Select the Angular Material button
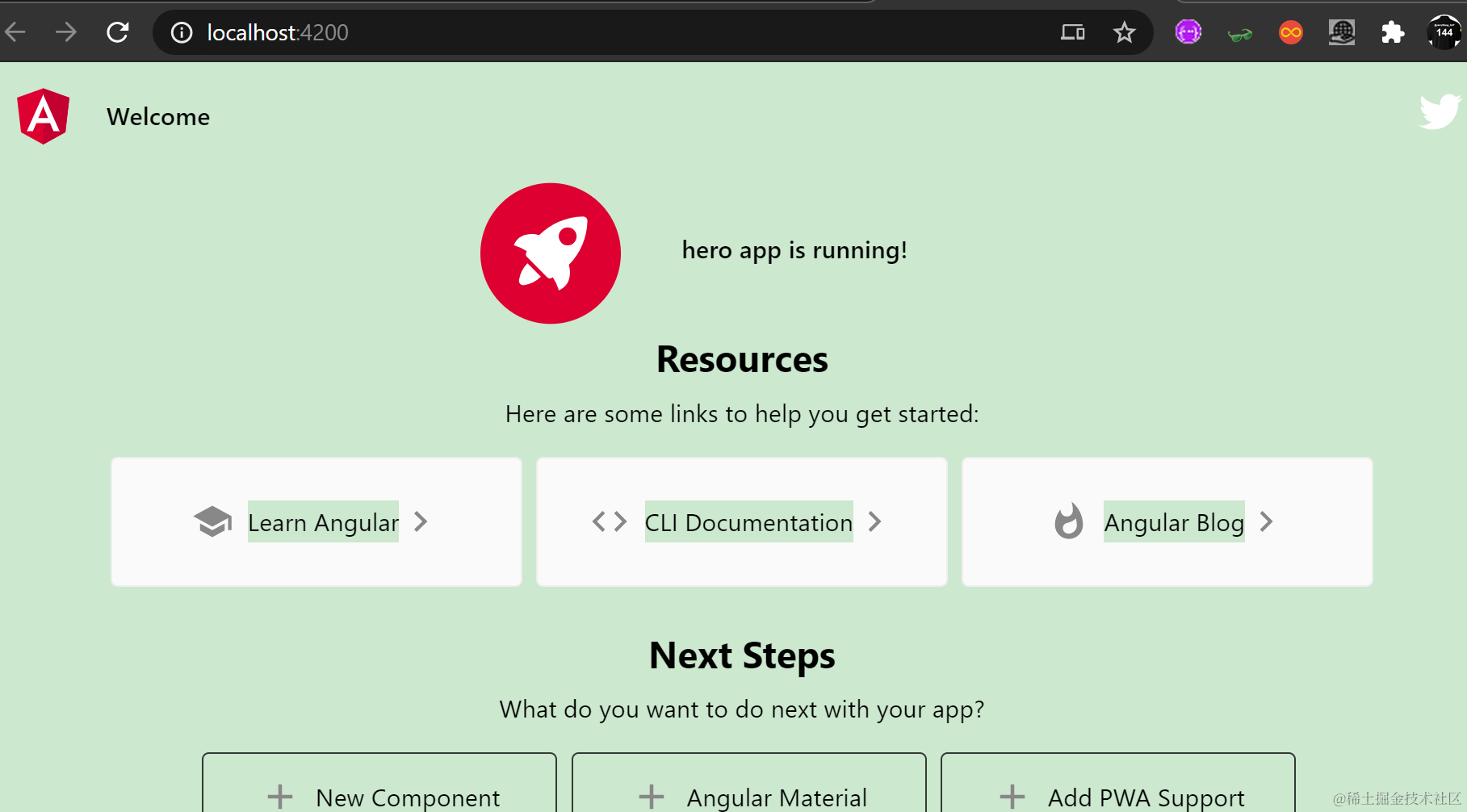This screenshot has height=812, width=1467. (x=749, y=783)
